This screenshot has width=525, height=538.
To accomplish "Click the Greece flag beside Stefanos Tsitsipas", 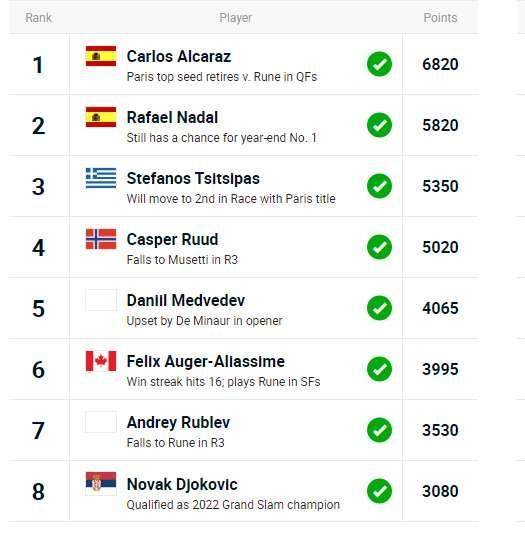I will pyautogui.click(x=101, y=178).
